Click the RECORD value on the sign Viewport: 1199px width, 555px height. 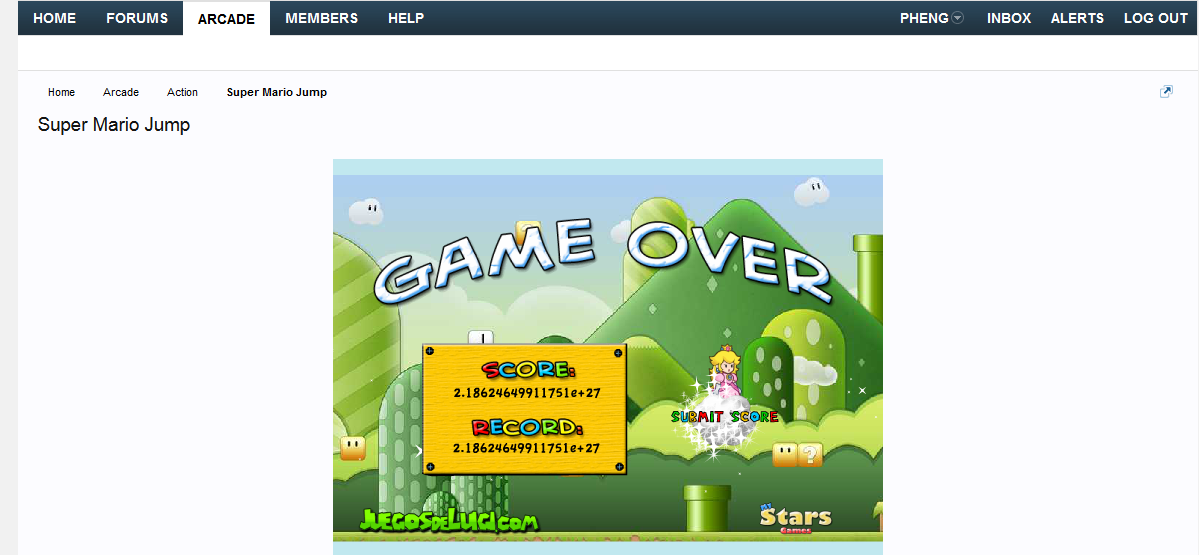pos(526,448)
